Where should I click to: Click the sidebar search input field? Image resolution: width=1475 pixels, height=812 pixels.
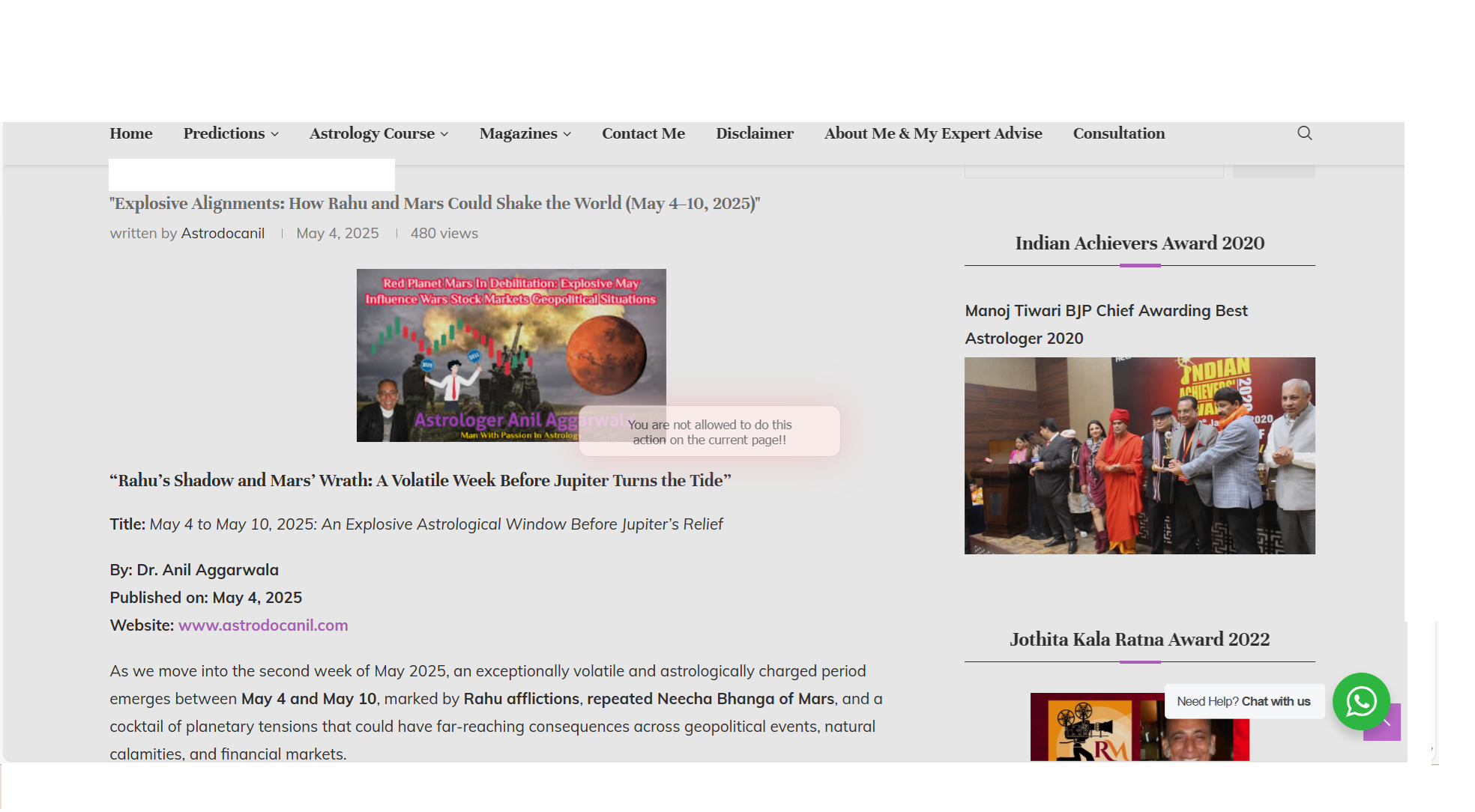click(x=1094, y=171)
